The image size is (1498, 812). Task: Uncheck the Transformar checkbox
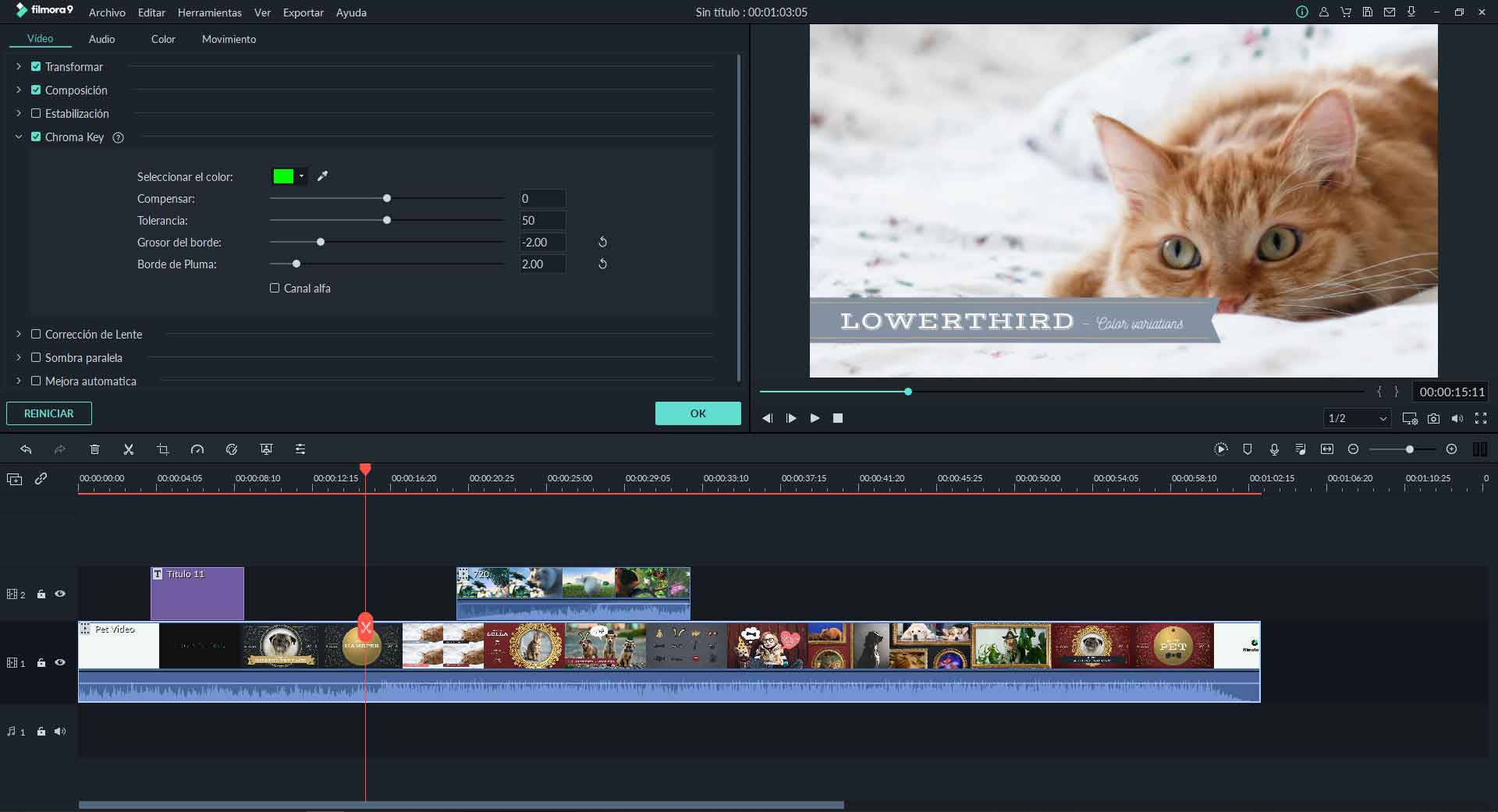[x=36, y=67]
